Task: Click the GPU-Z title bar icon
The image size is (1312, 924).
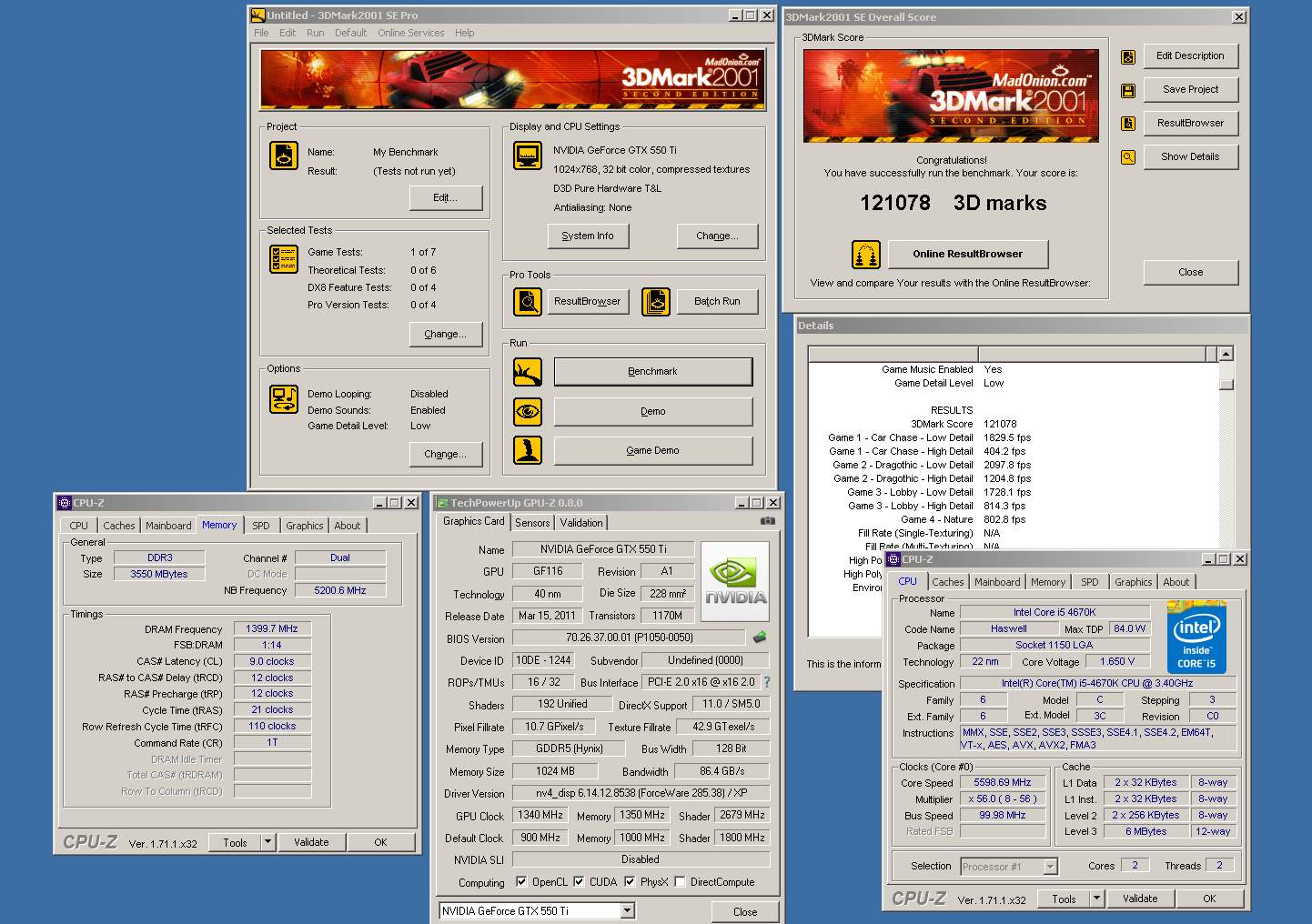Action: click(x=442, y=503)
